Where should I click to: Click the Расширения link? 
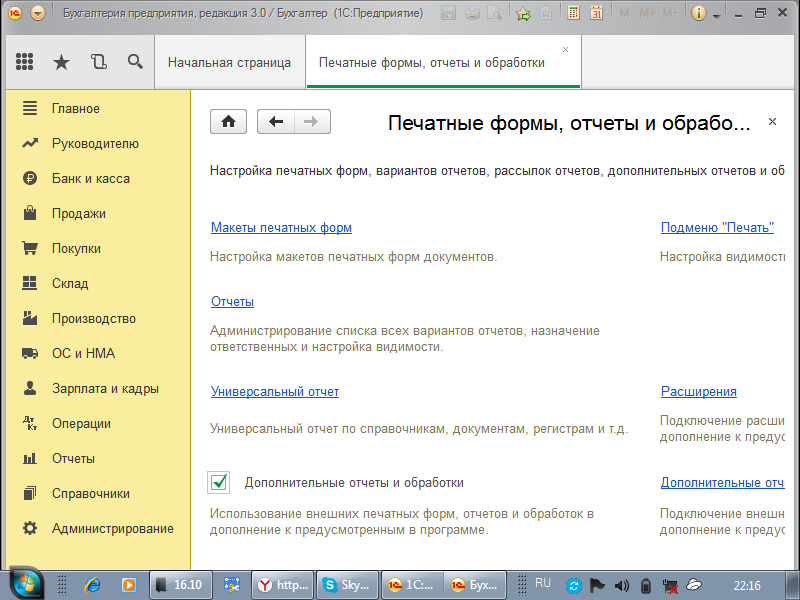point(698,392)
